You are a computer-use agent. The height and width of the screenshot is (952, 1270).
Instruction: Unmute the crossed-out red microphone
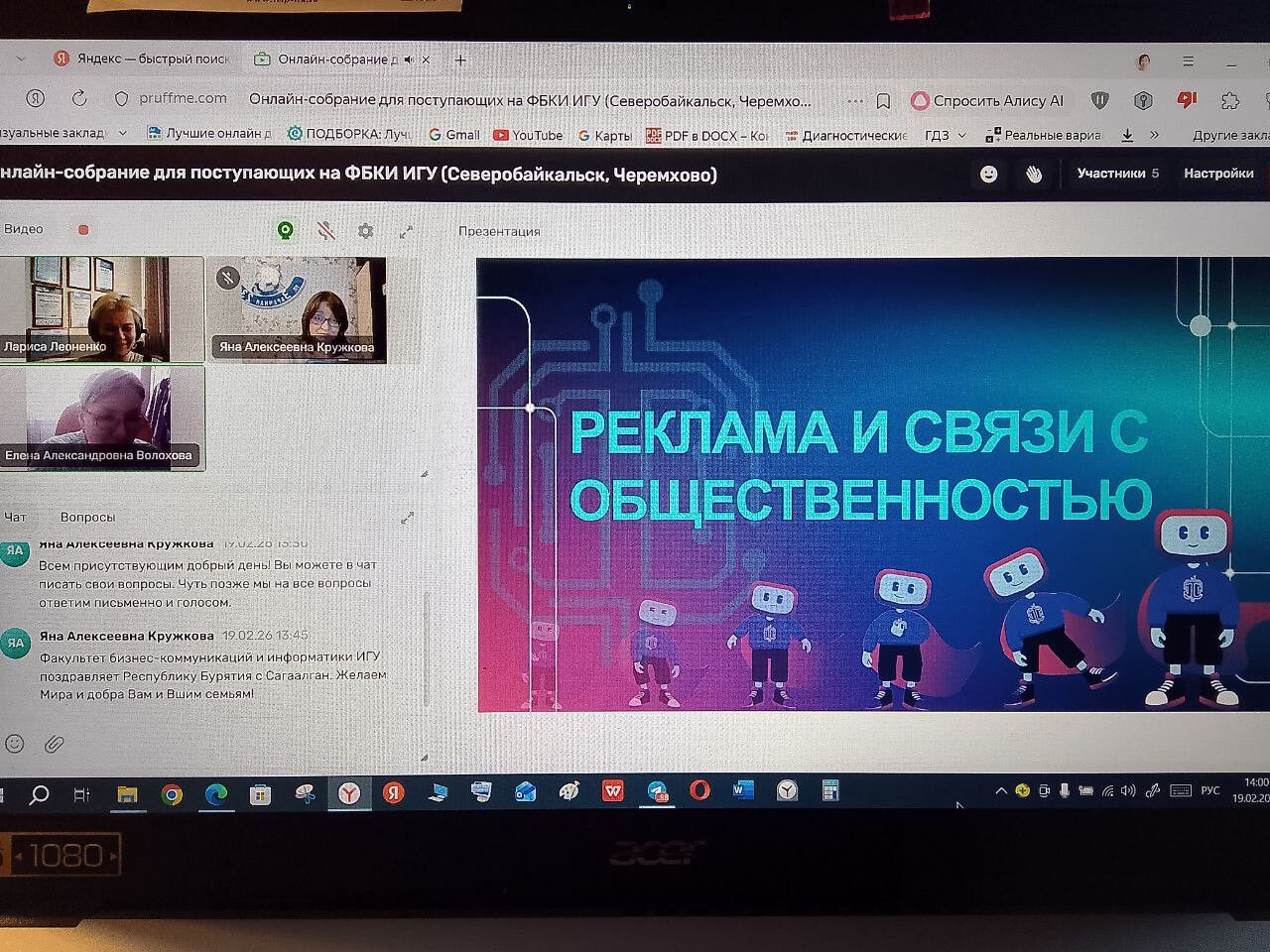pos(325,231)
